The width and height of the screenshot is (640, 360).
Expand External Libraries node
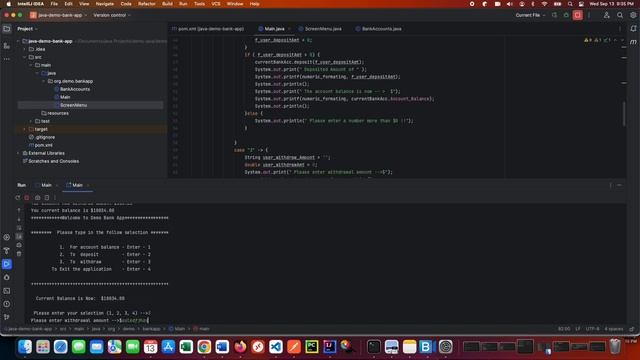click(x=18, y=153)
